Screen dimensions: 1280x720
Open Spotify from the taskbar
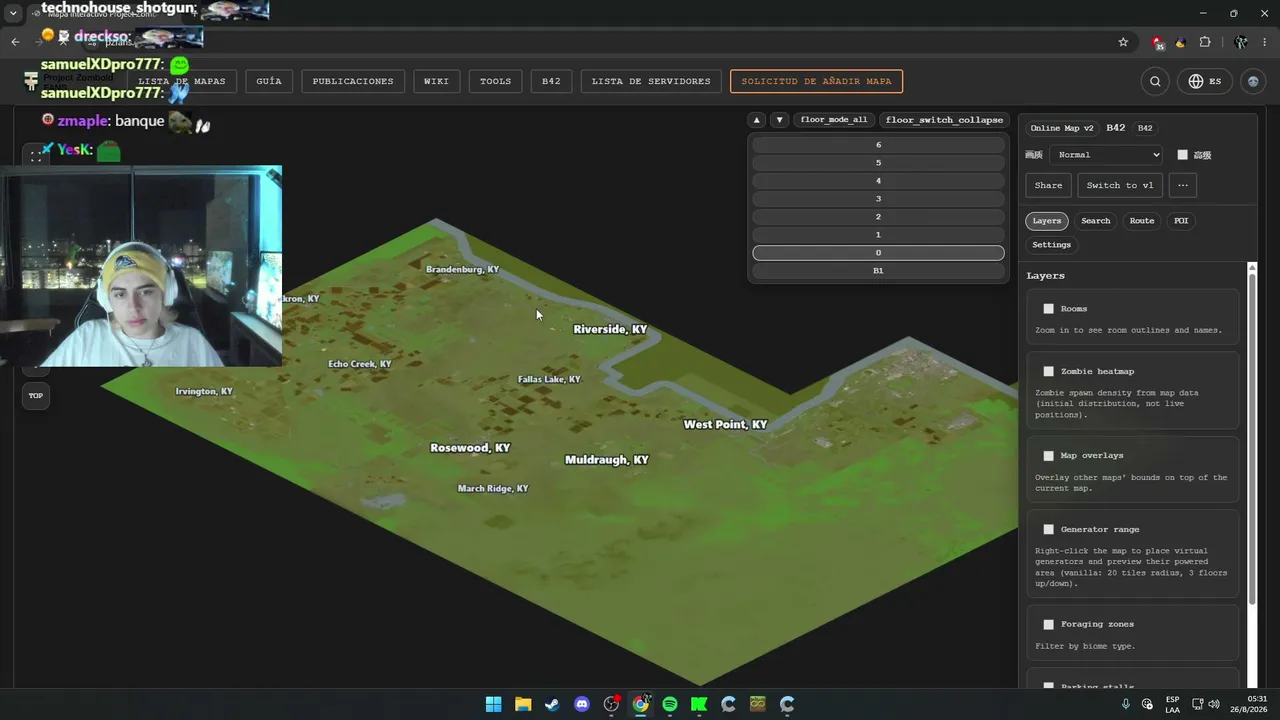(670, 704)
